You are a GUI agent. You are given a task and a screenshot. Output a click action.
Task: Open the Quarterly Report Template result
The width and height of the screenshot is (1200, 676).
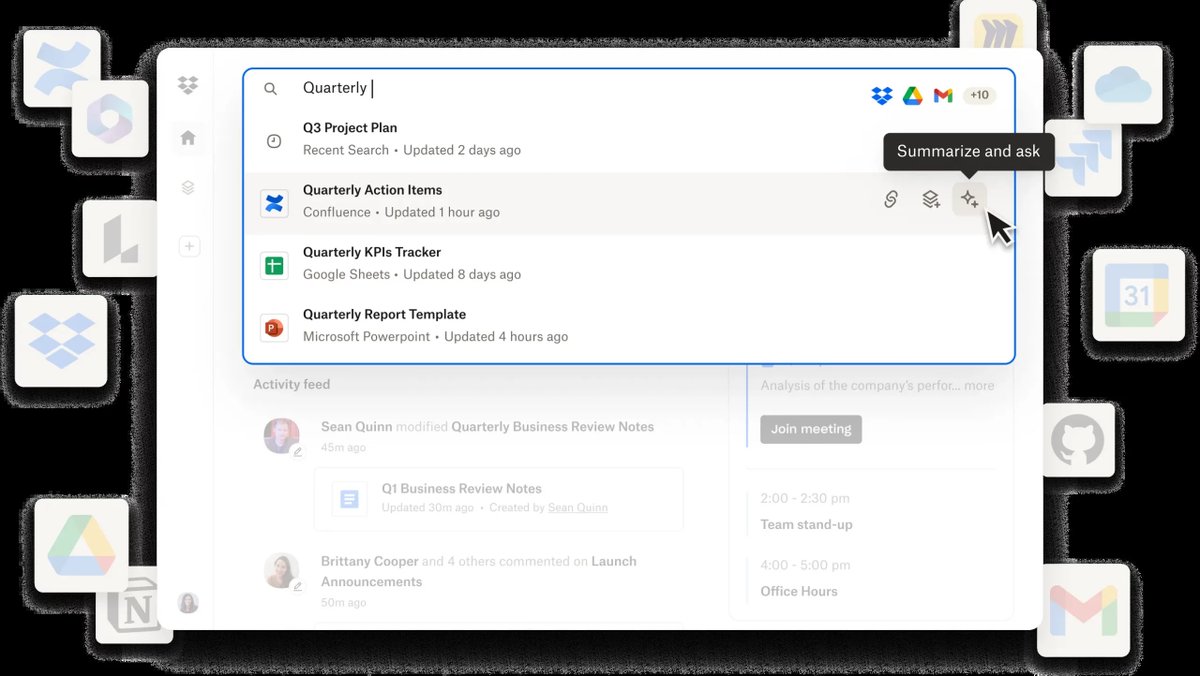(629, 326)
